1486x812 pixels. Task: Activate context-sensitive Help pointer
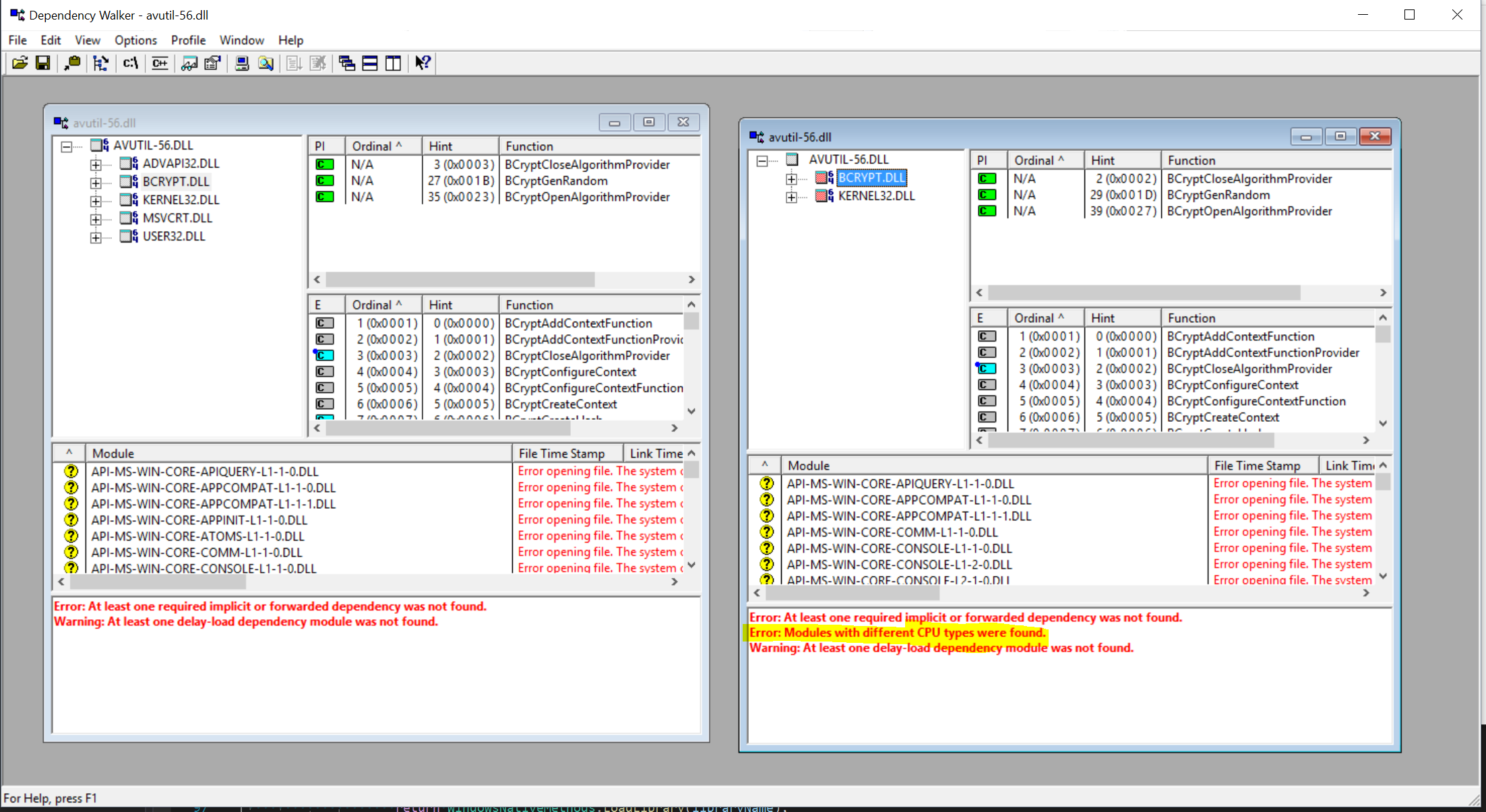click(x=423, y=63)
